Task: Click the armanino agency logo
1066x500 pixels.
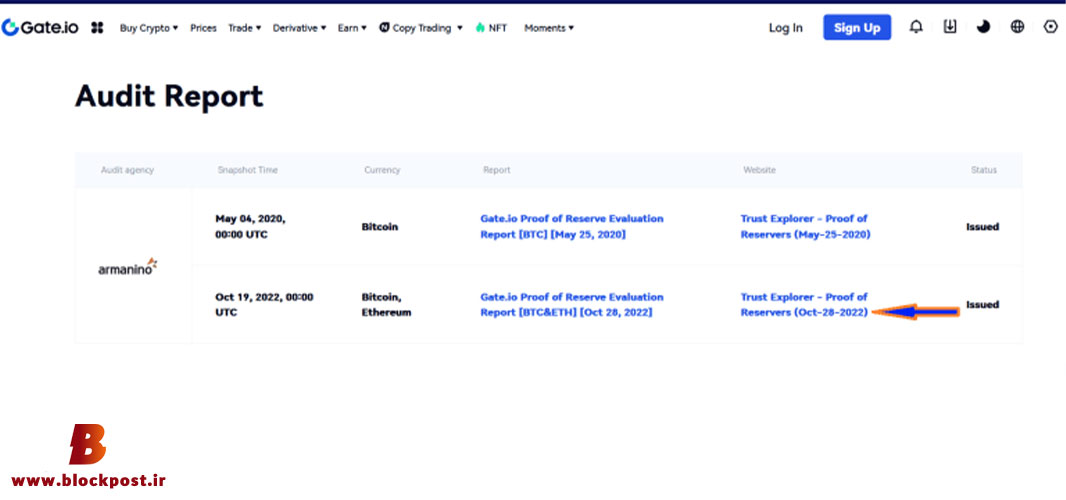Action: pyautogui.click(x=128, y=267)
